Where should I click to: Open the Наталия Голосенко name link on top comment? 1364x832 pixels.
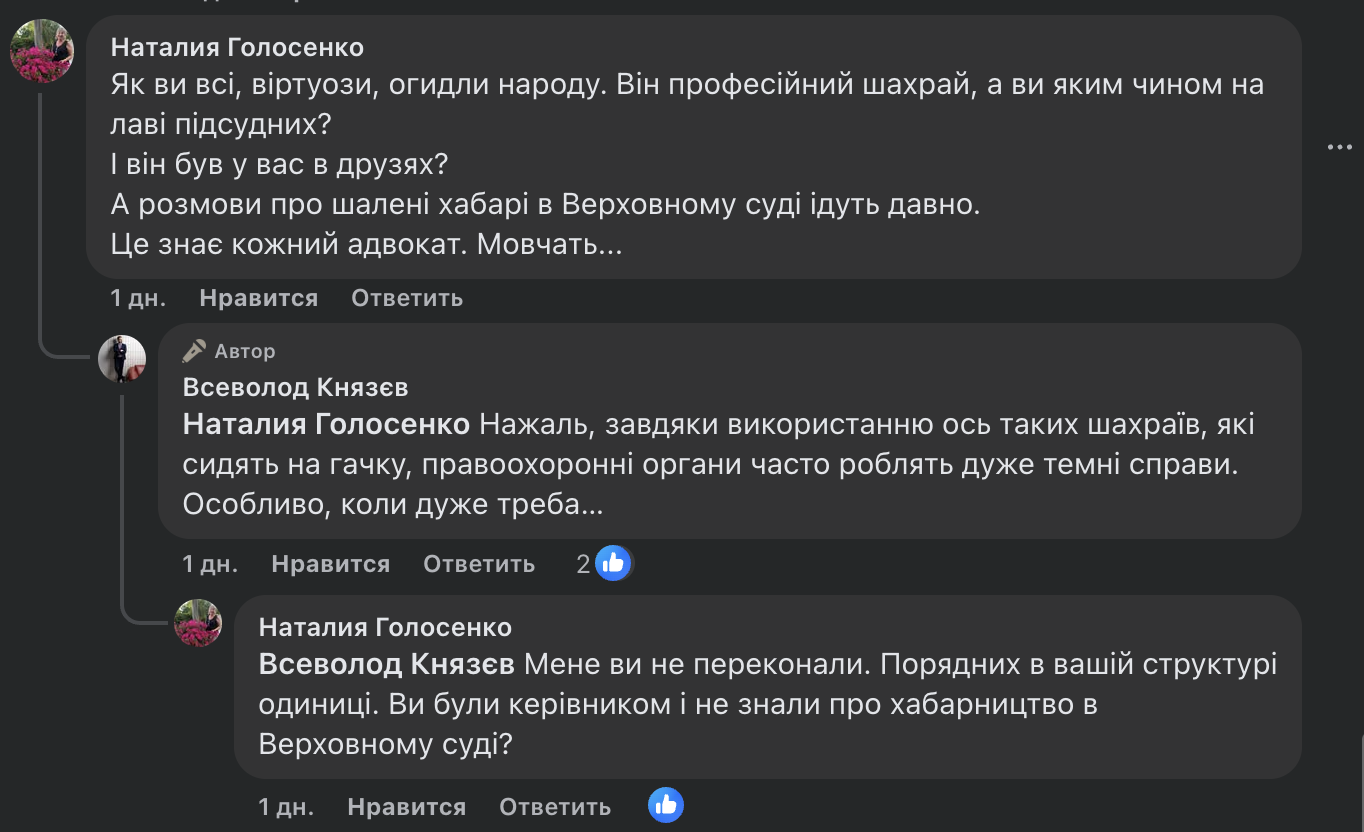[x=237, y=47]
